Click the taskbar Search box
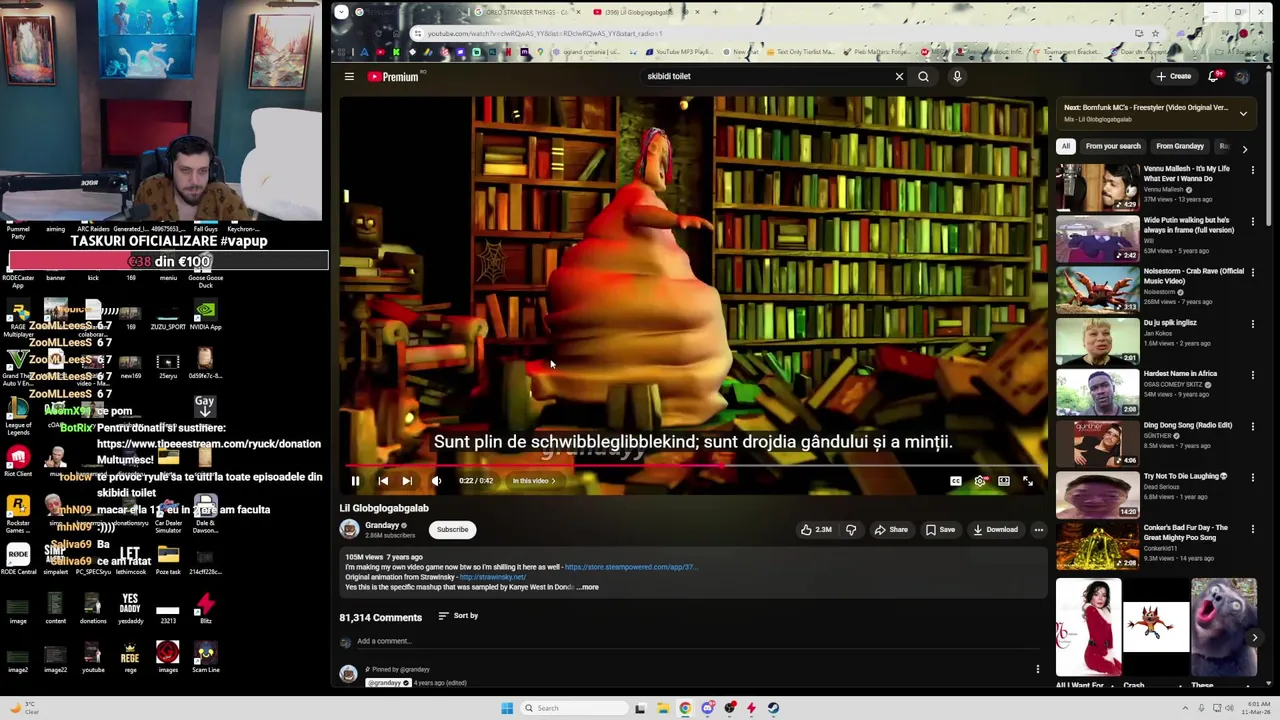The height and width of the screenshot is (720, 1280). pyautogui.click(x=575, y=708)
